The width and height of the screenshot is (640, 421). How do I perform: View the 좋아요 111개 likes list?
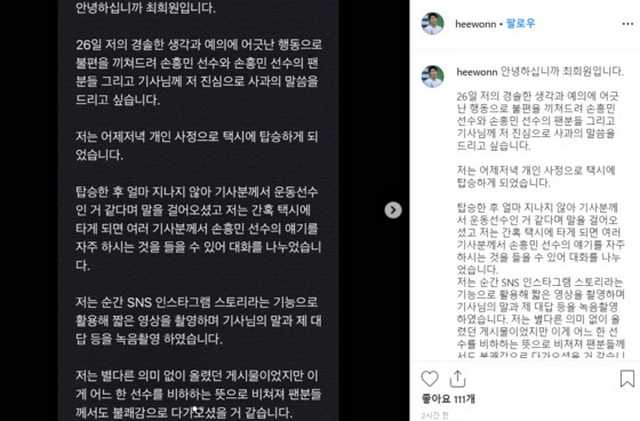tap(448, 399)
